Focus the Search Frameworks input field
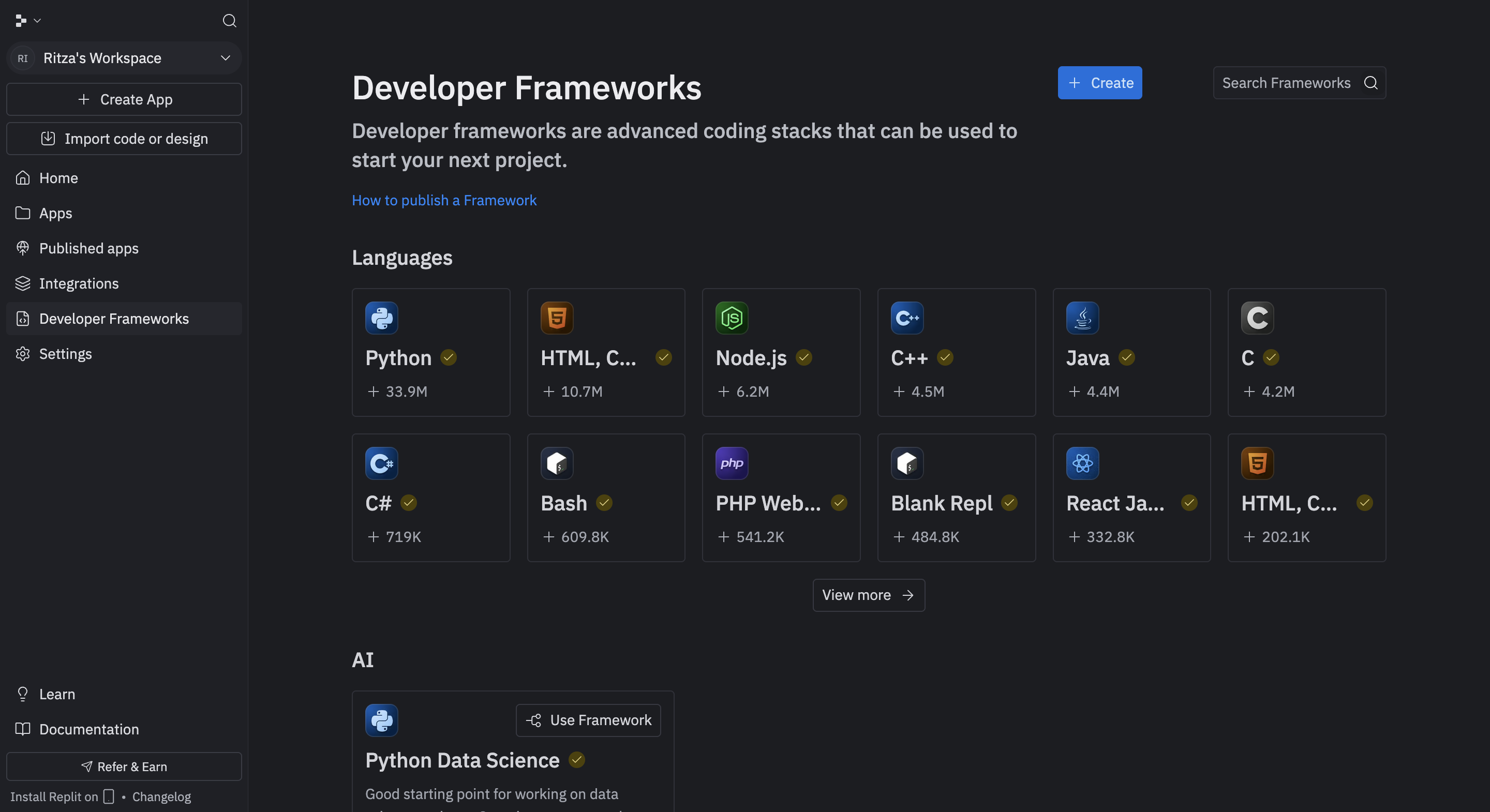1490x812 pixels. coord(1285,83)
